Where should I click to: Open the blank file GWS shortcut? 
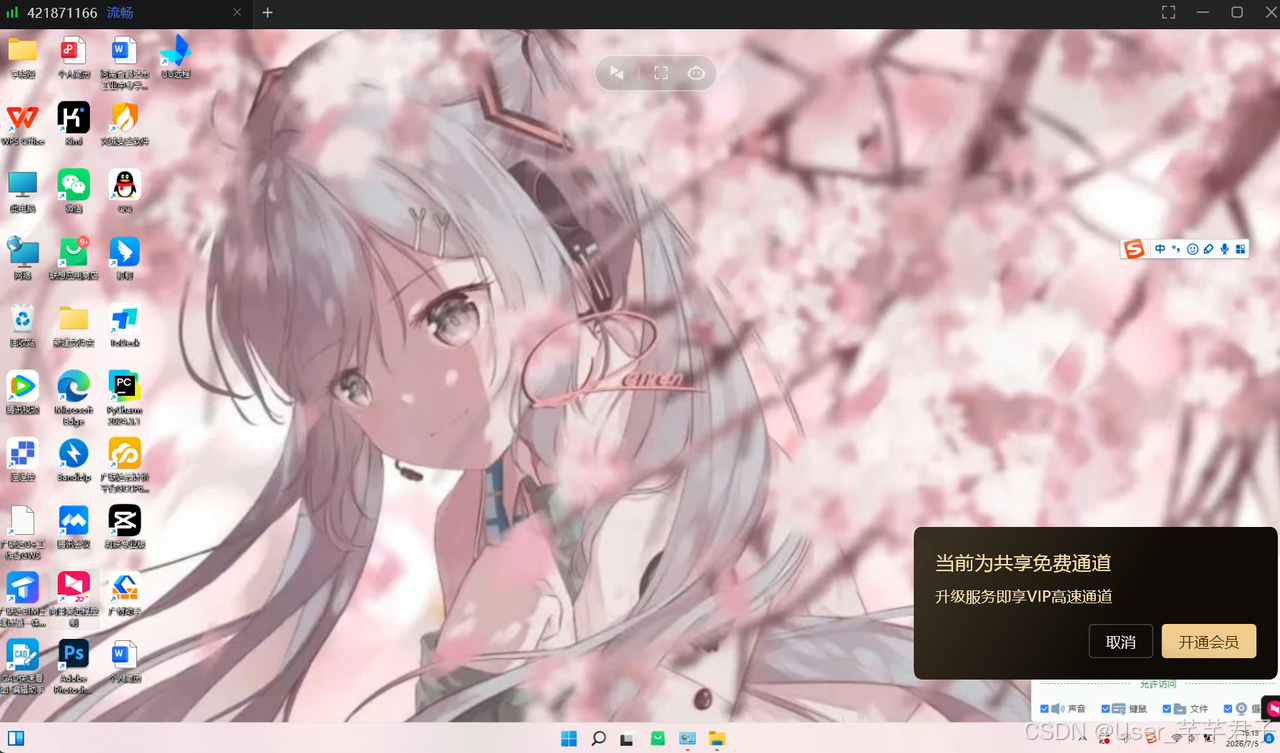pos(22,531)
